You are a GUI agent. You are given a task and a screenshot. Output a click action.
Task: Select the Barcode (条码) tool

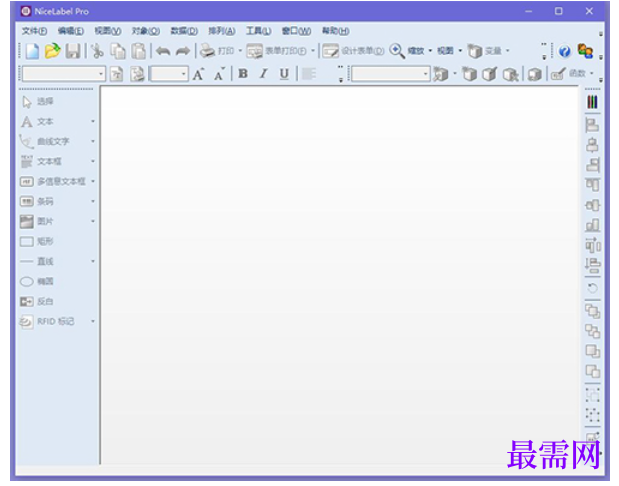37,201
